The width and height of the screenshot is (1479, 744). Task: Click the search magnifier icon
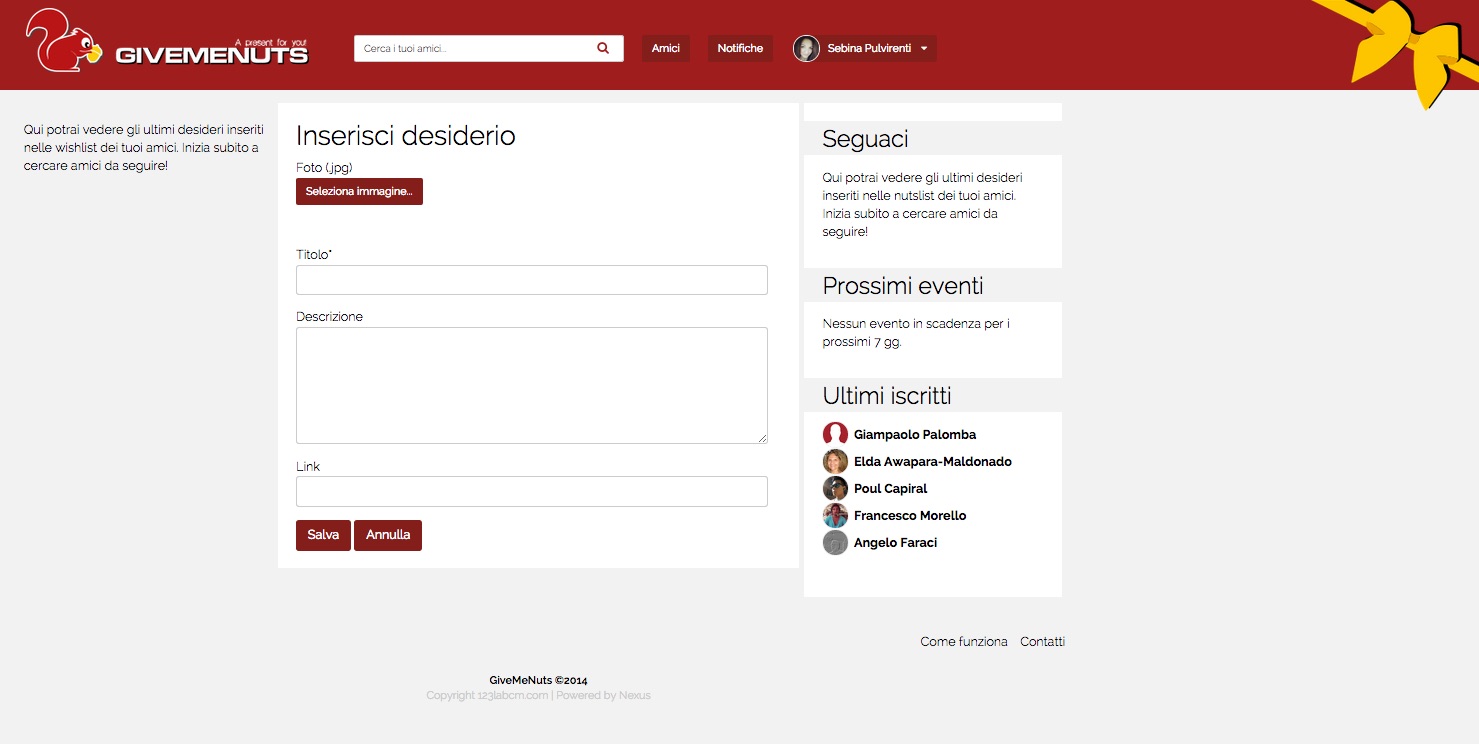(x=603, y=48)
